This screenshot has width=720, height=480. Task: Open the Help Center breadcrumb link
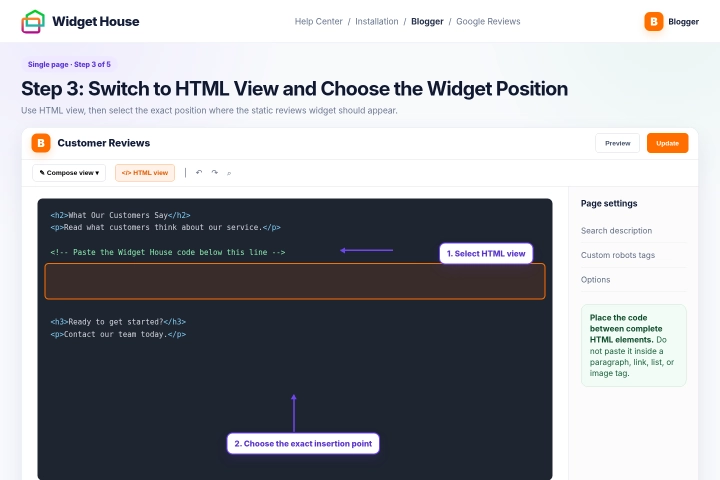318,22
